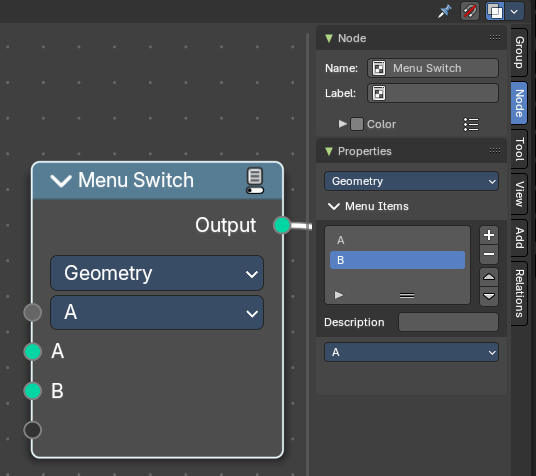Switch to the Group sidebar tab
This screenshot has width=536, height=476.
519,52
